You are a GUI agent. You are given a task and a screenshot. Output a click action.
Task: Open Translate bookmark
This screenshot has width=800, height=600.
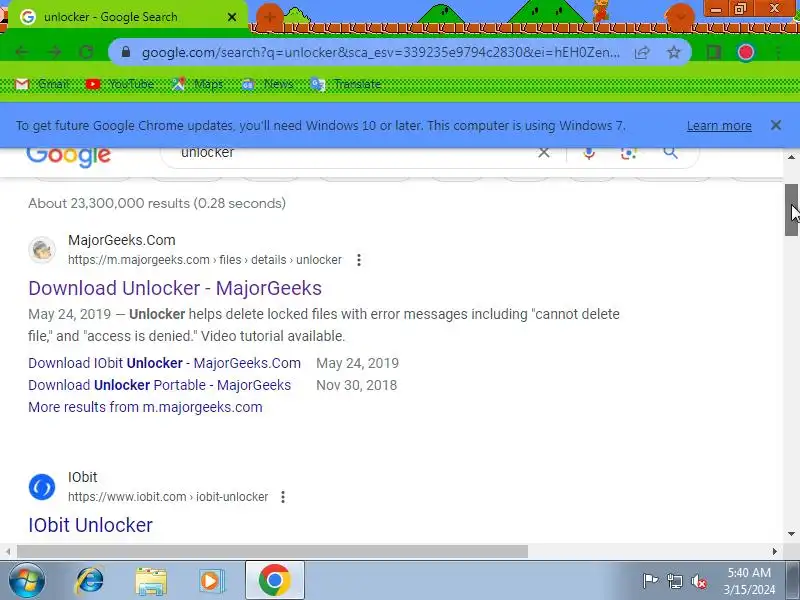tap(345, 84)
